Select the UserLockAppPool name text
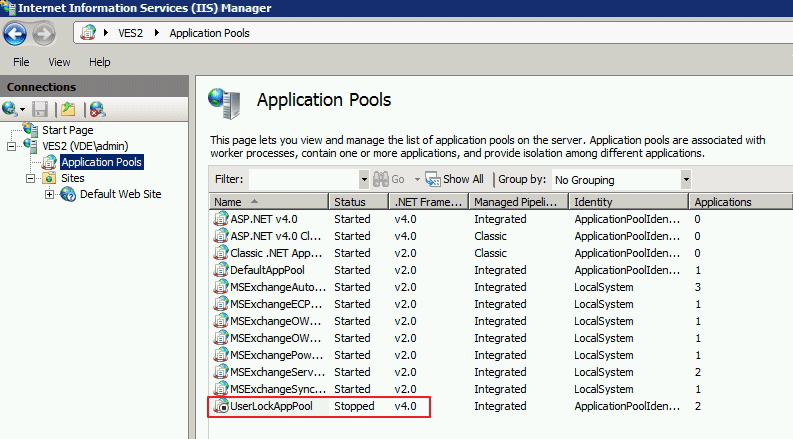This screenshot has width=793, height=439. click(x=272, y=406)
